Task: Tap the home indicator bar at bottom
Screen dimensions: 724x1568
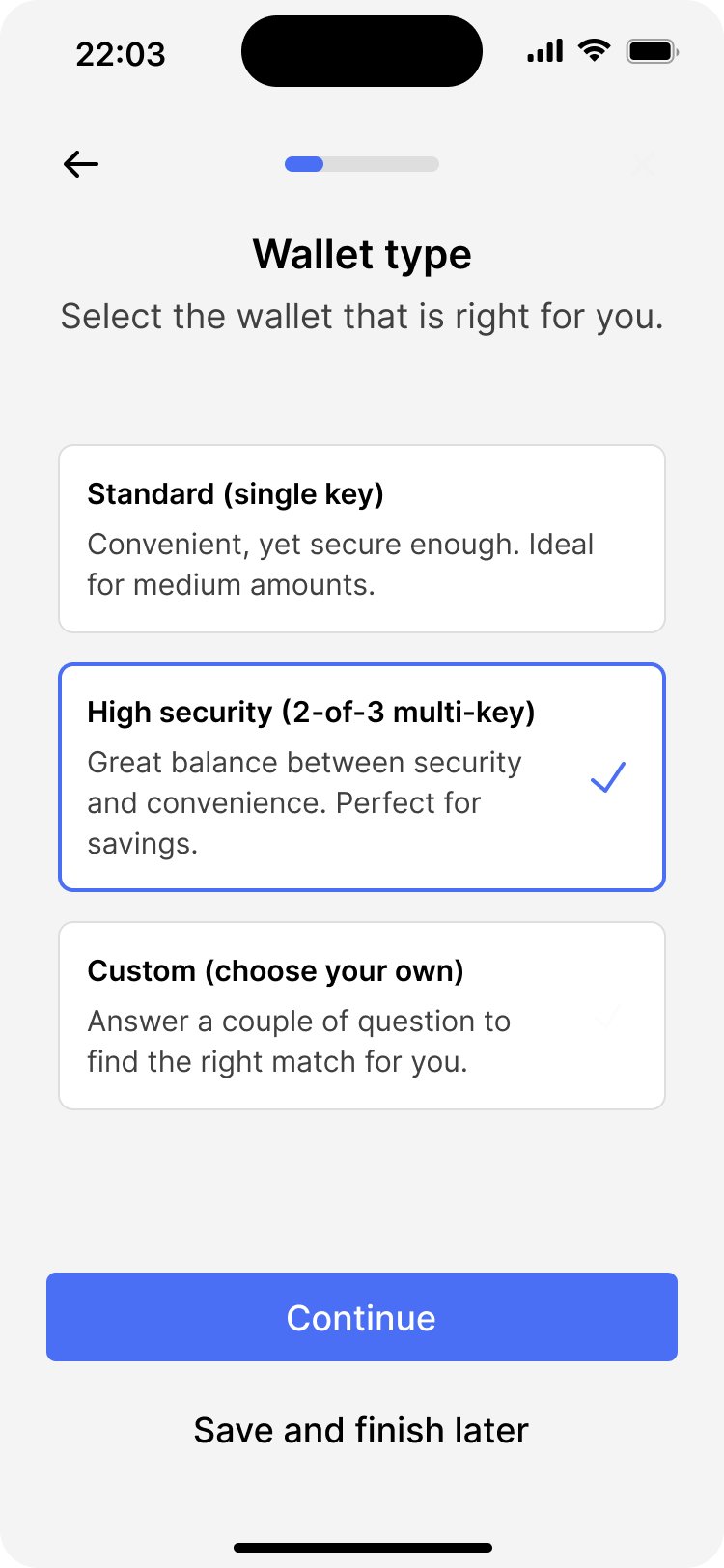Action: coord(362,1547)
